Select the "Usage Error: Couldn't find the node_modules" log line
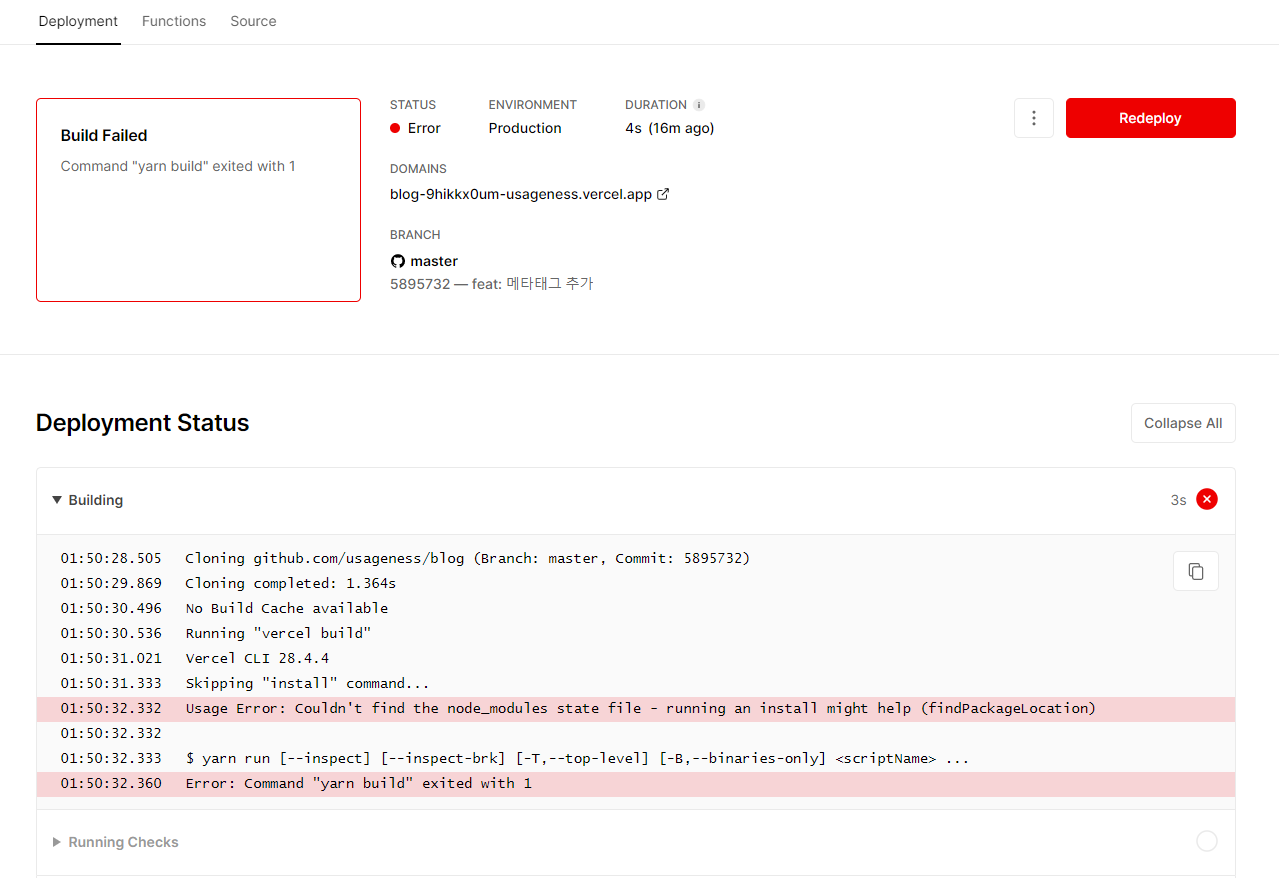Image resolution: width=1279 pixels, height=878 pixels. [636, 709]
